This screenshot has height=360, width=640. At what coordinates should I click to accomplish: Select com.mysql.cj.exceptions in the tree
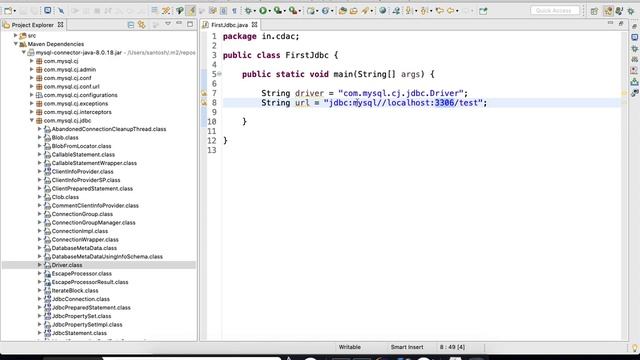76,103
